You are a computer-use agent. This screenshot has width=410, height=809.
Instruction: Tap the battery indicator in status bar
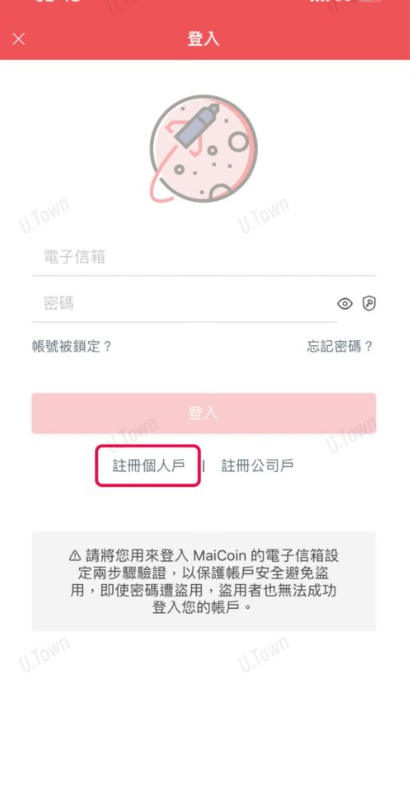(370, 1)
